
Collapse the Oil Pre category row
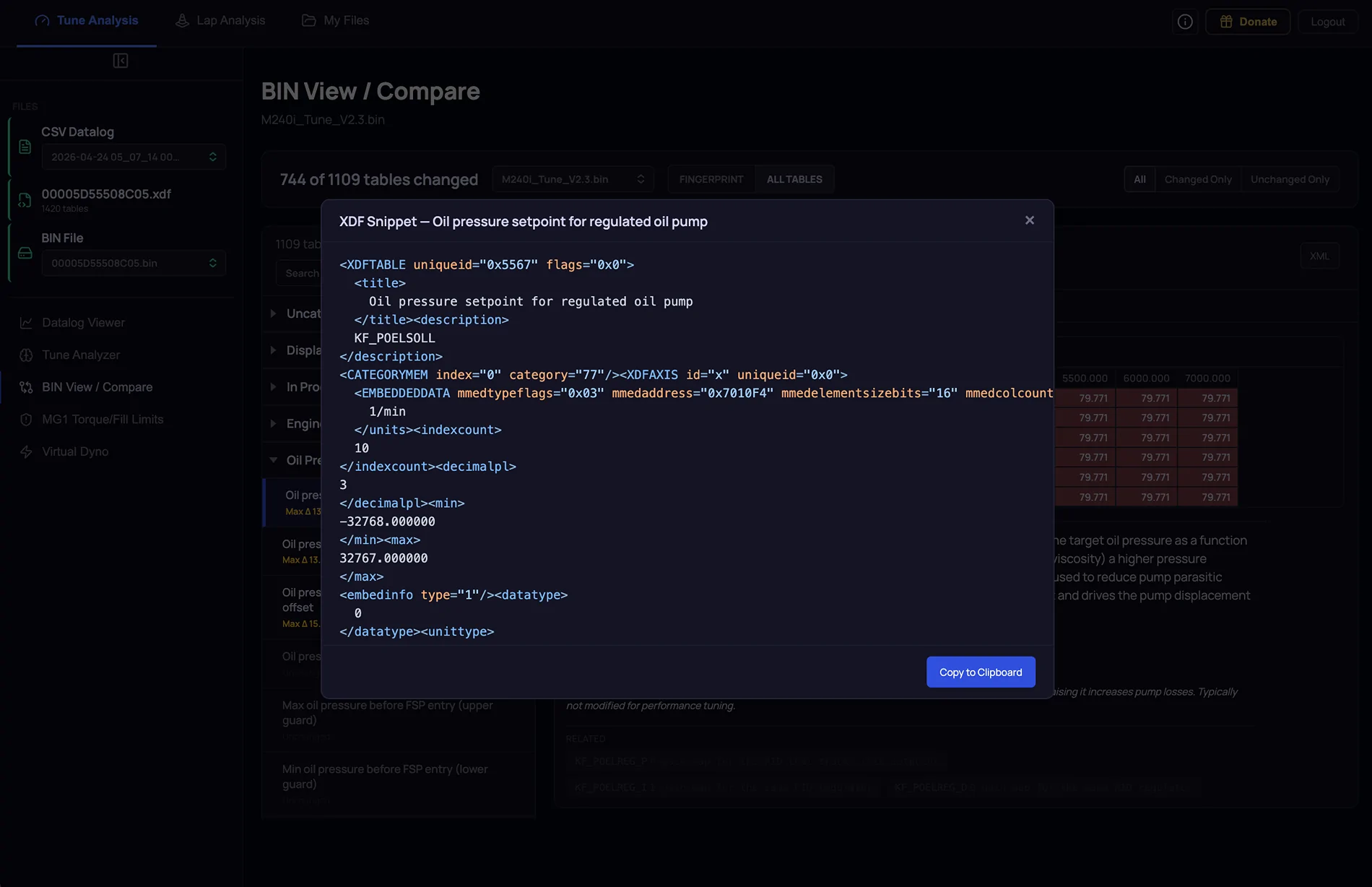click(x=293, y=460)
